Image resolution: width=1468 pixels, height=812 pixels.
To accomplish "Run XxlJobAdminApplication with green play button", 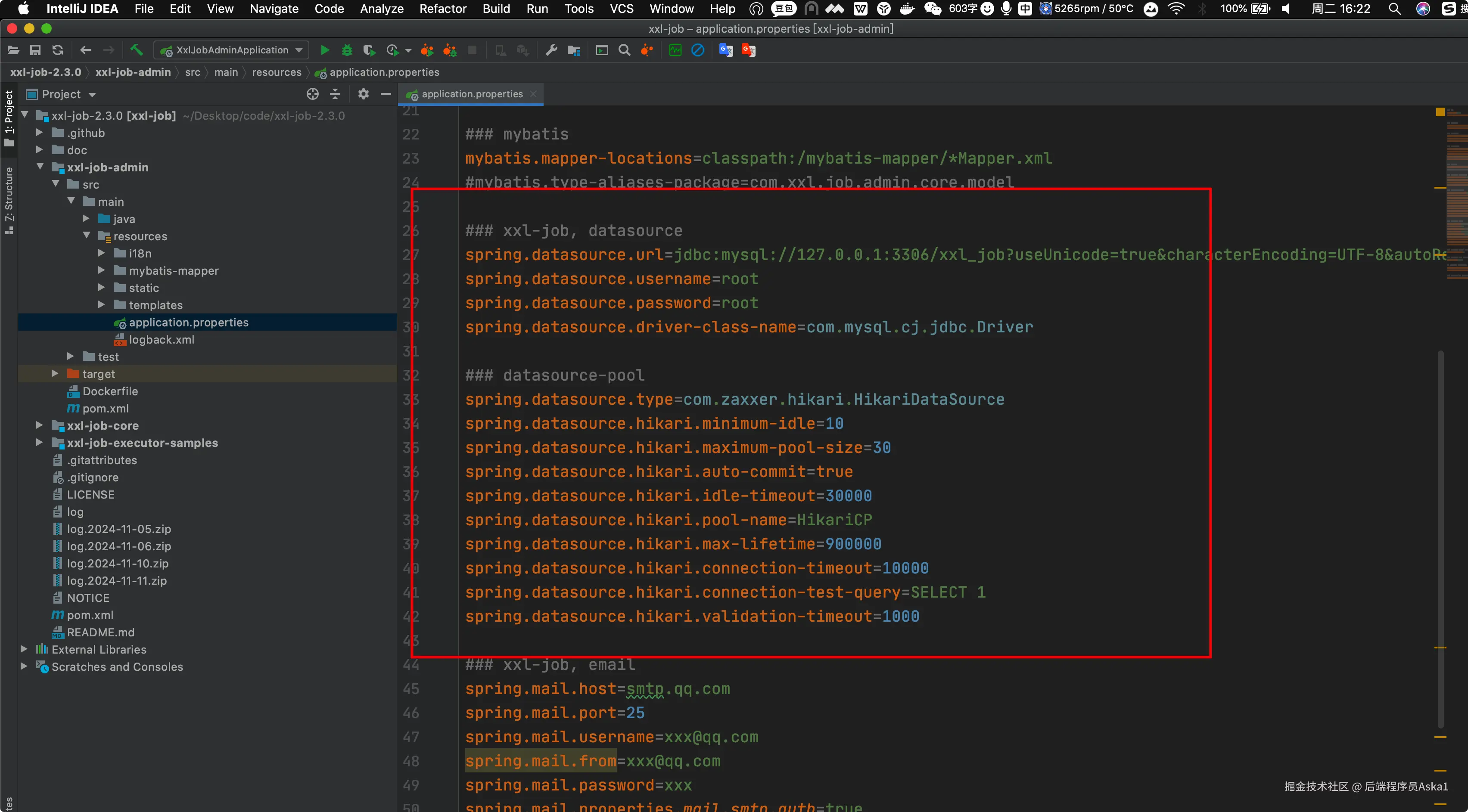I will (x=324, y=50).
